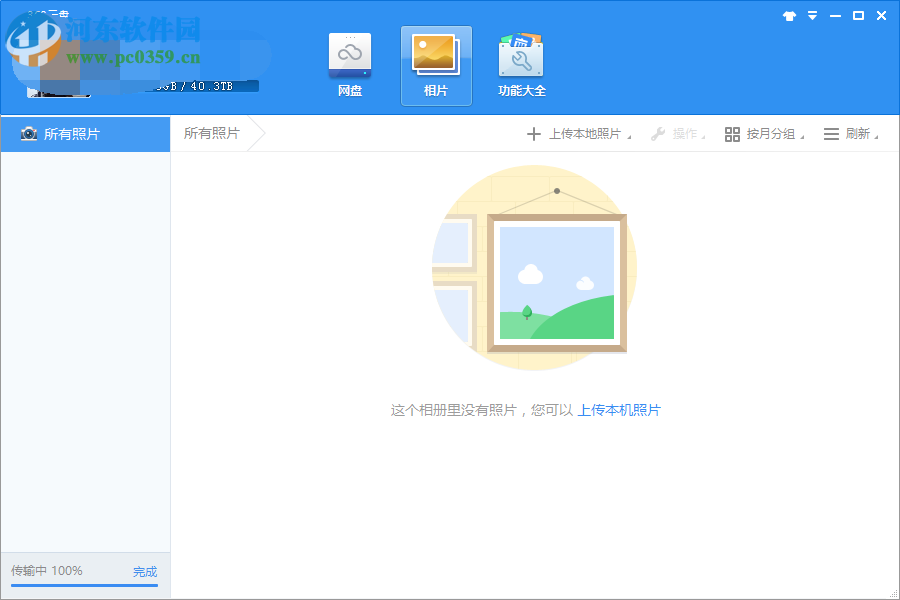Open the main menu arrow in titlebar
The height and width of the screenshot is (600, 900).
click(812, 15)
